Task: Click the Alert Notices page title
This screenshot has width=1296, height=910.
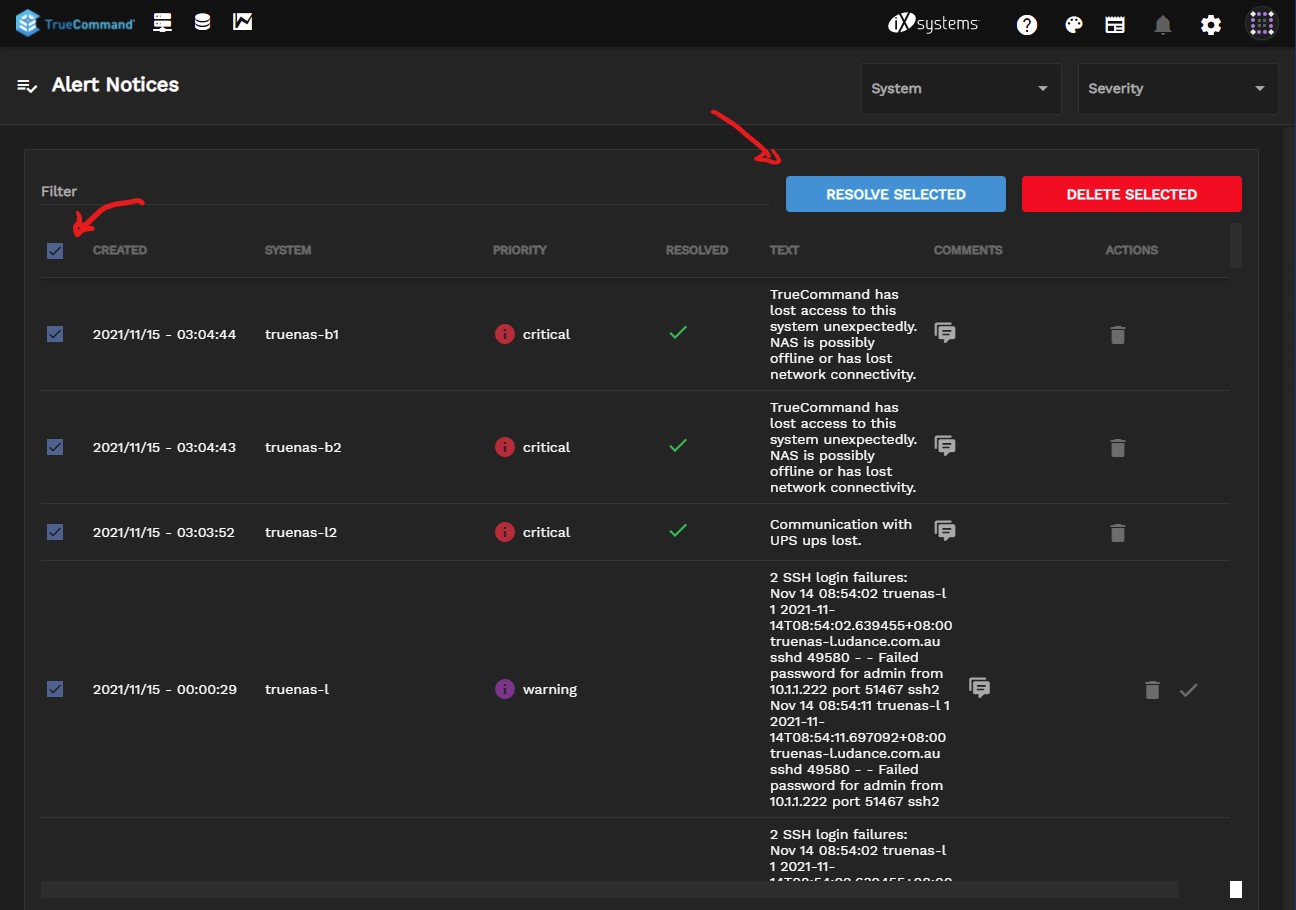Action: [115, 85]
